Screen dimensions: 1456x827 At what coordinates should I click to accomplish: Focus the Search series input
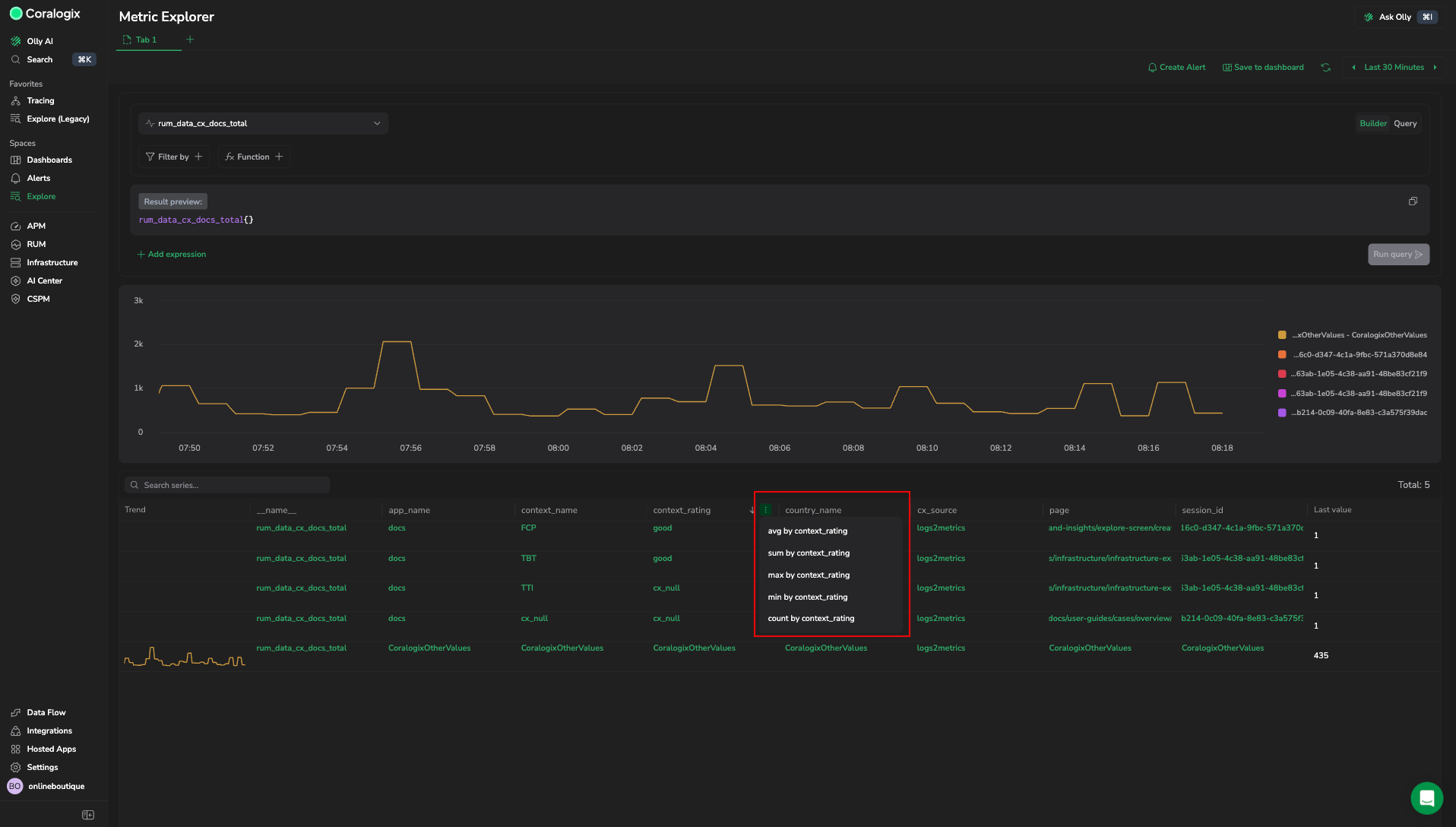(228, 485)
